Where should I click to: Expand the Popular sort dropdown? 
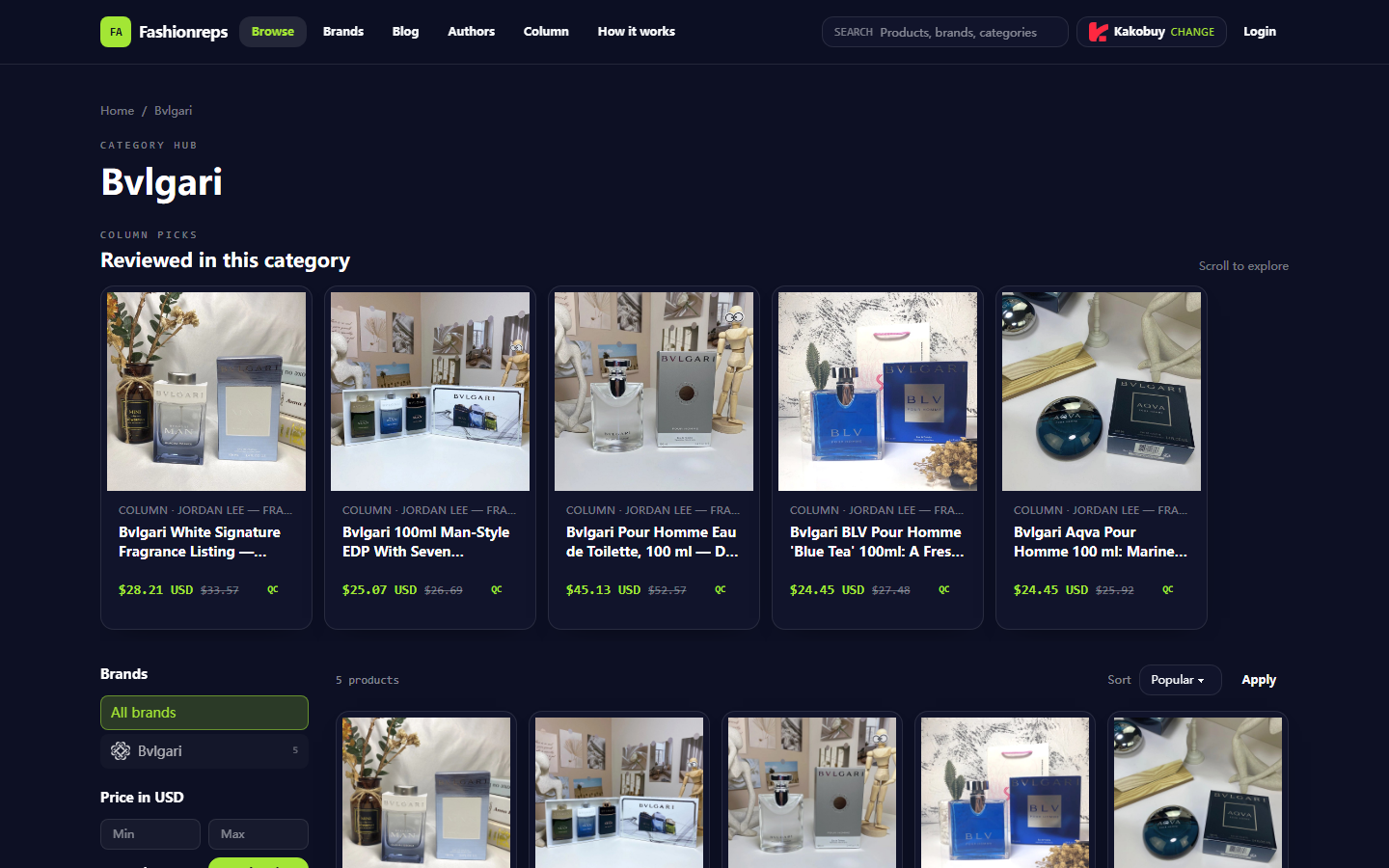coord(1180,680)
